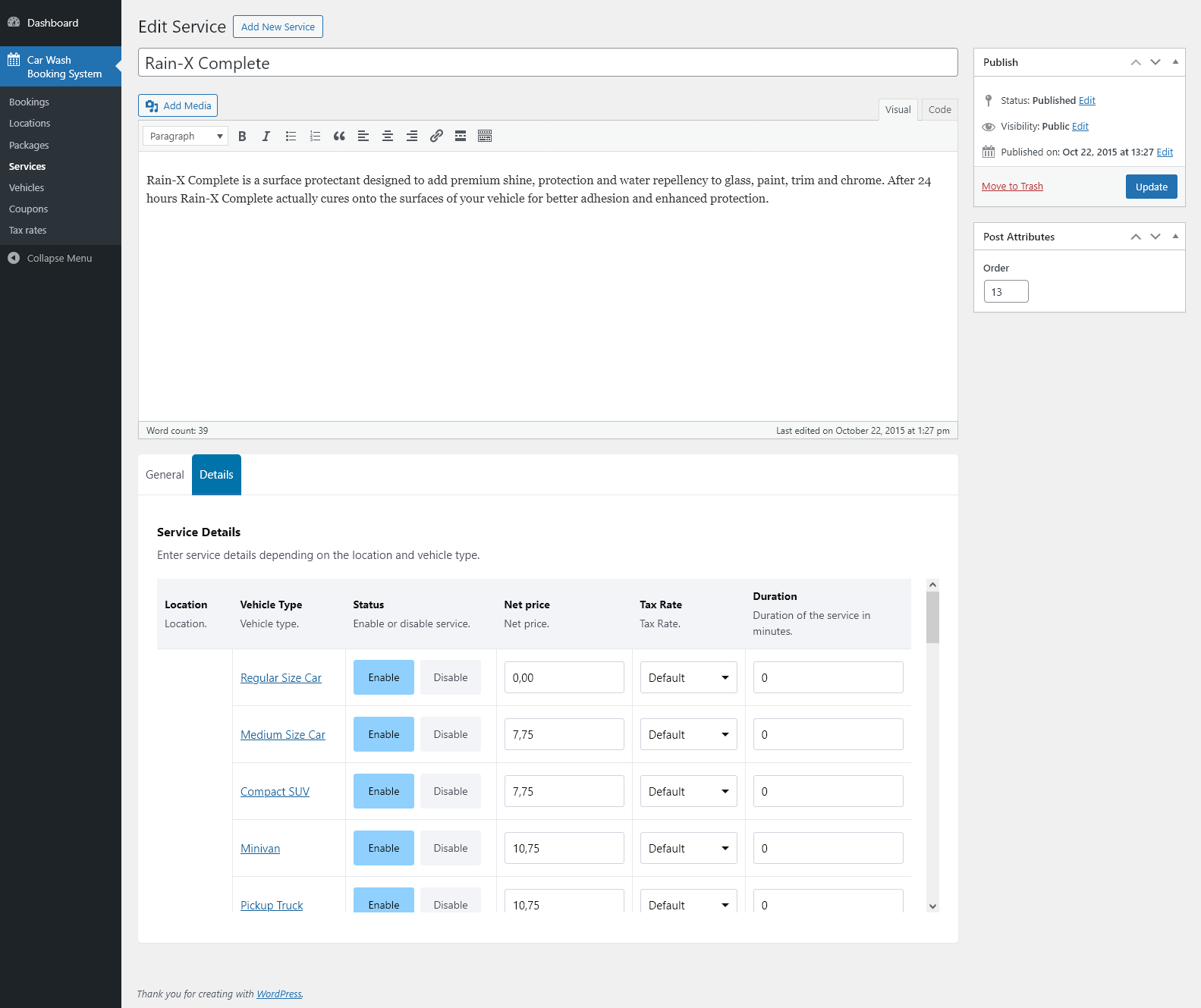Disable service for Regular Size Car
The image size is (1201, 1008).
tap(451, 677)
